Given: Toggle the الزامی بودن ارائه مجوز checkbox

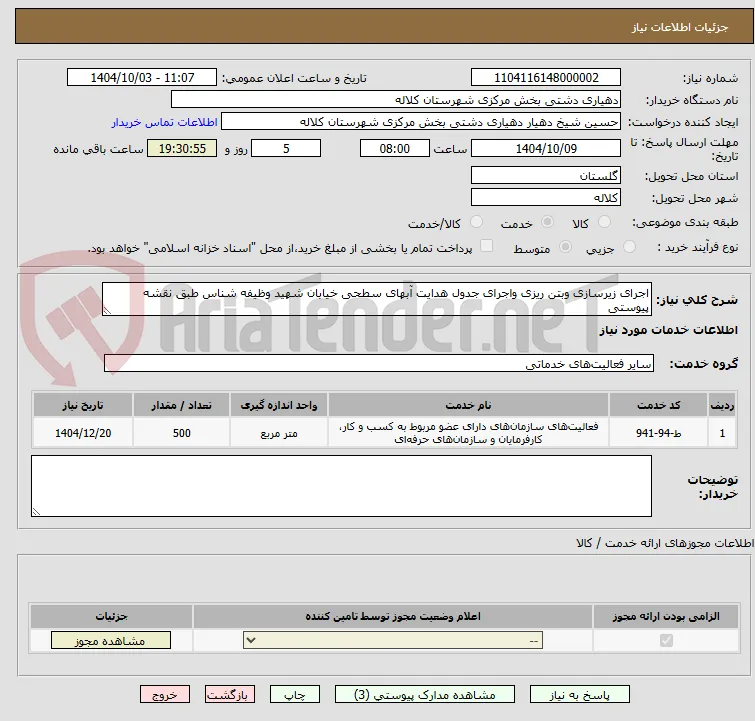Looking at the screenshot, I should tap(666, 641).
